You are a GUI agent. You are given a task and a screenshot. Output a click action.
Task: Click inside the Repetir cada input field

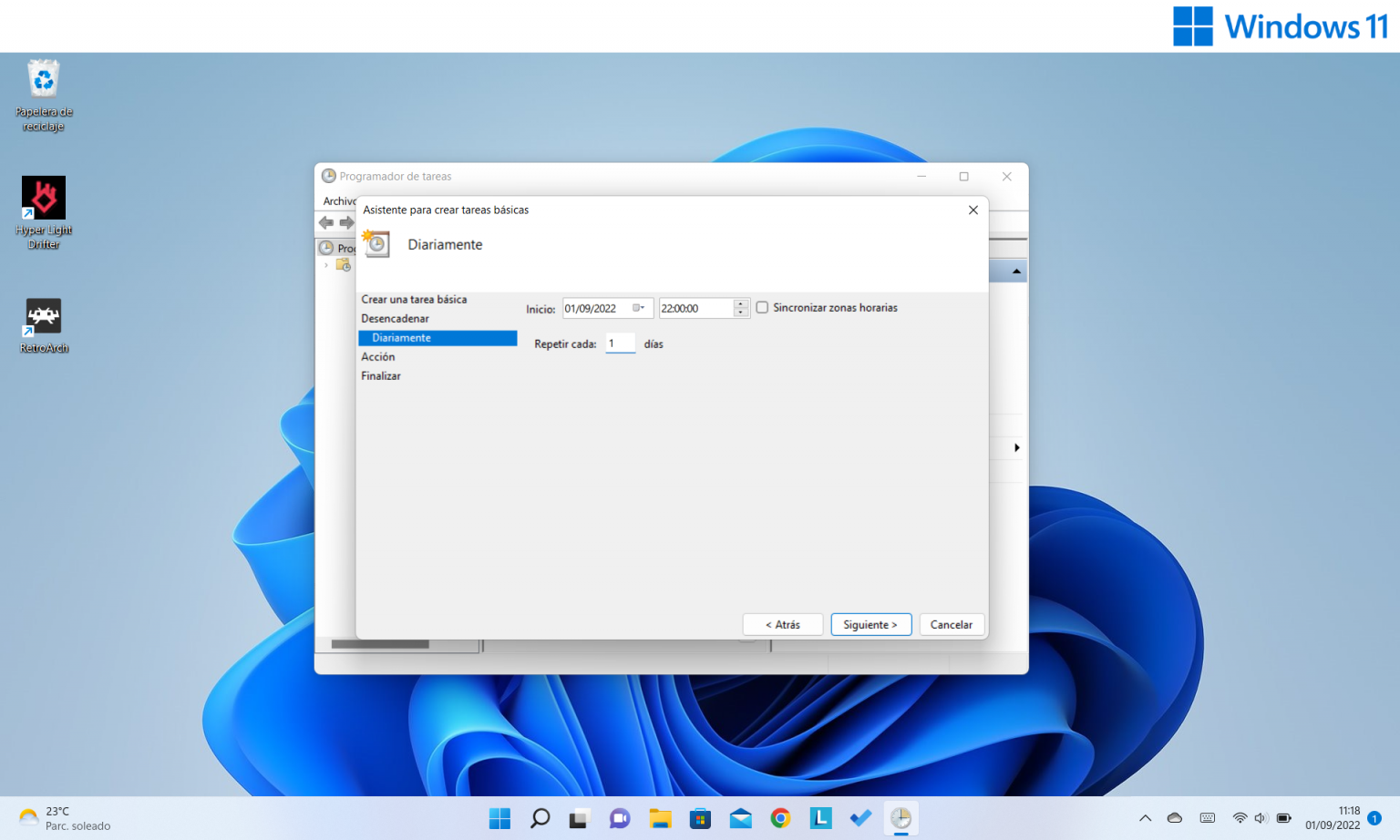tap(620, 343)
